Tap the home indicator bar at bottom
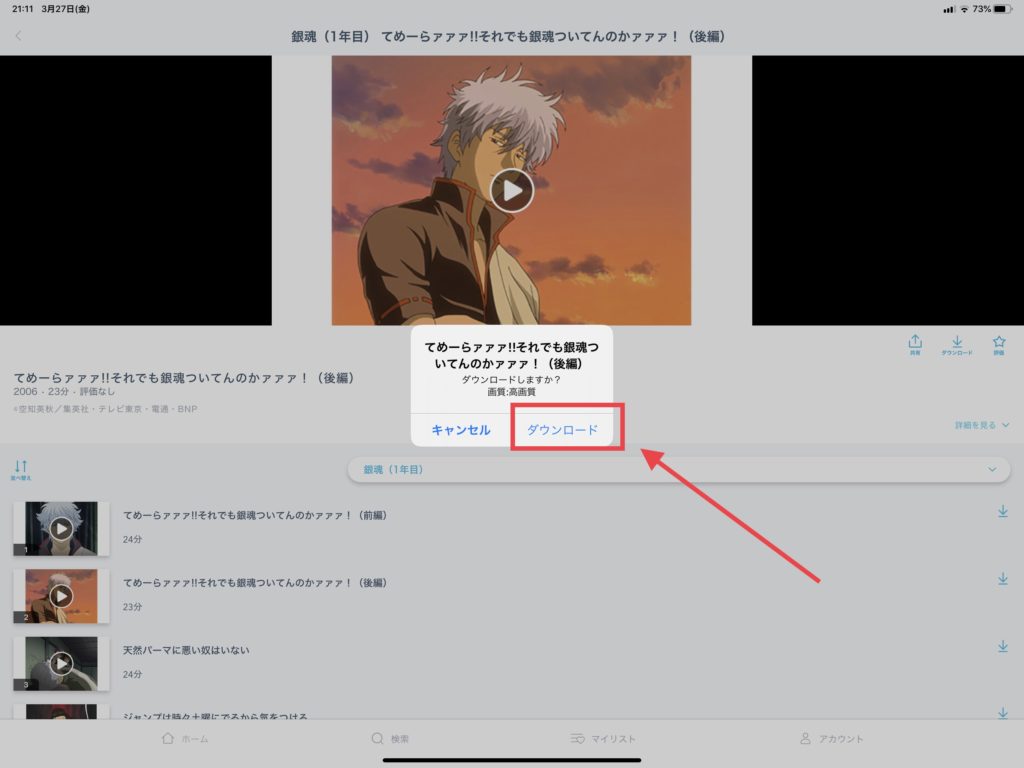The image size is (1024, 768). coord(512,760)
